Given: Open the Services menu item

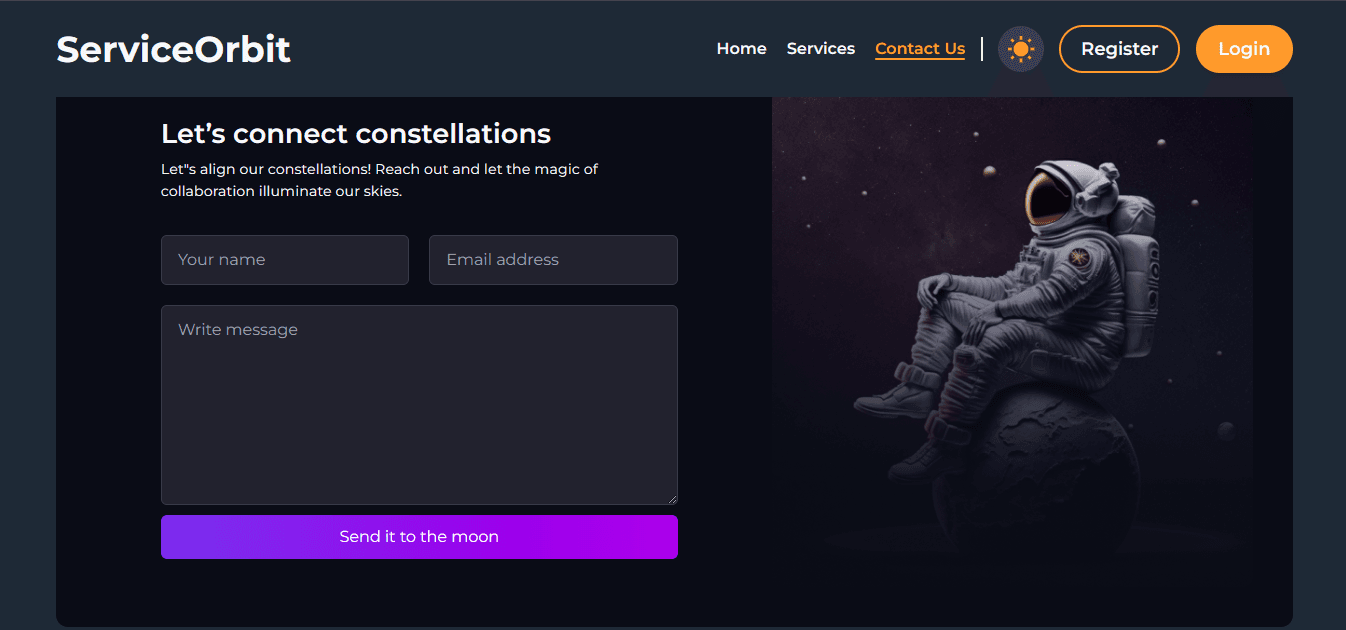Looking at the screenshot, I should pos(821,48).
